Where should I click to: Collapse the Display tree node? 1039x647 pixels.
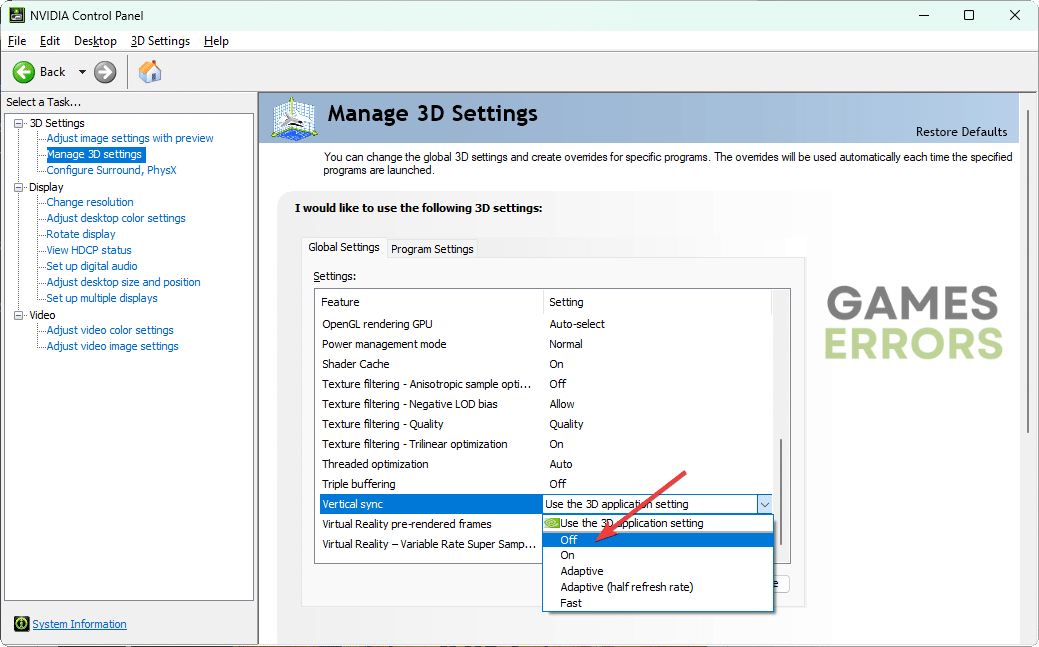coord(19,187)
